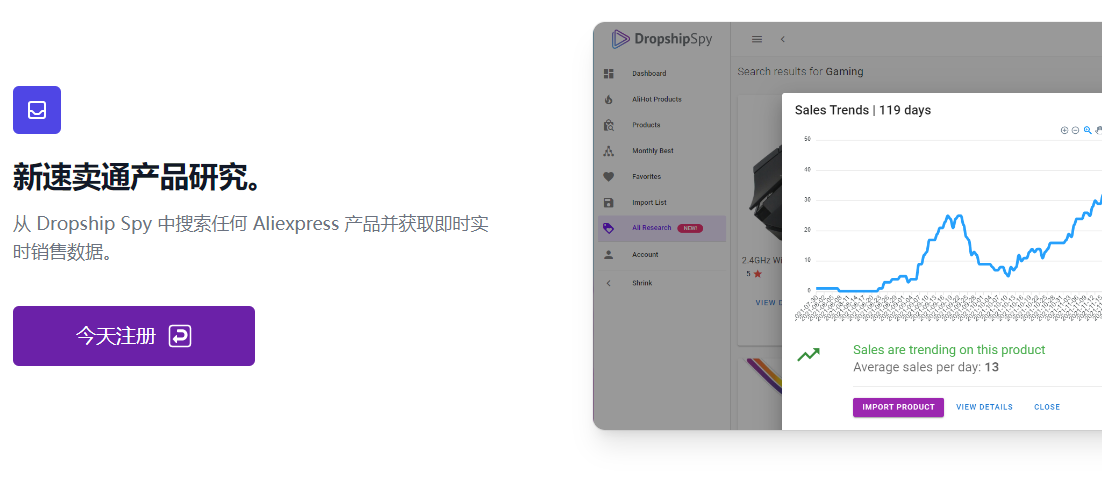Open the hamburger menu in DropshipSpy header
This screenshot has height=479, width=1102.
[757, 39]
